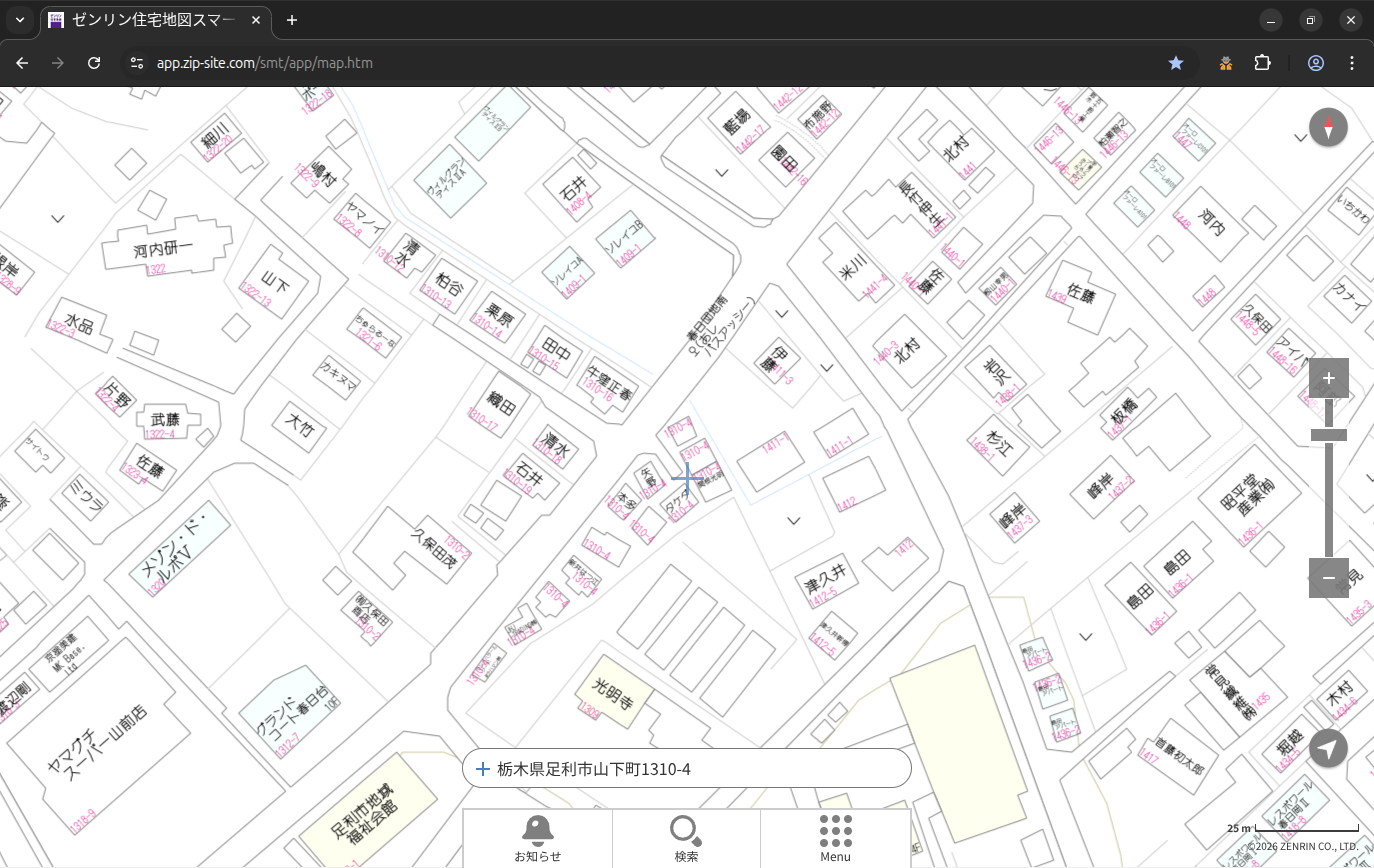Bookmark this page with star icon
Viewport: 1374px width, 868px height.
pyautogui.click(x=1176, y=63)
